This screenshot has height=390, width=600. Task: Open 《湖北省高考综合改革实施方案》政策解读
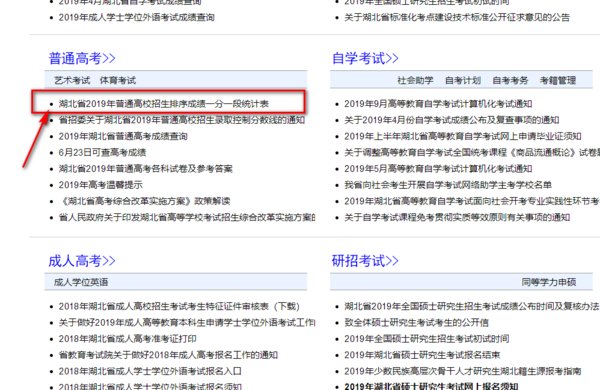click(x=145, y=201)
